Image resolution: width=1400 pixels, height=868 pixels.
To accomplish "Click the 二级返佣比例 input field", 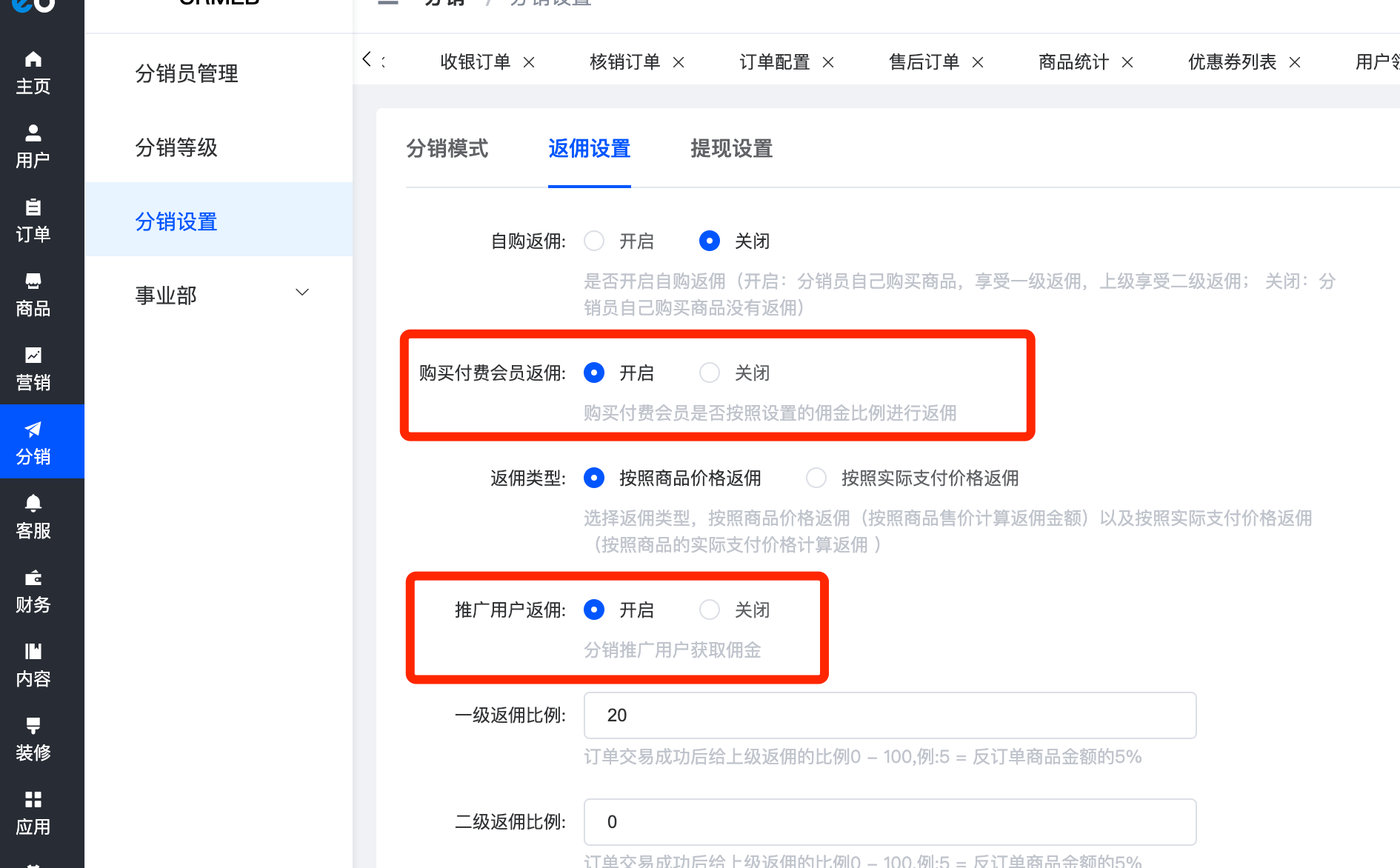I will (890, 822).
